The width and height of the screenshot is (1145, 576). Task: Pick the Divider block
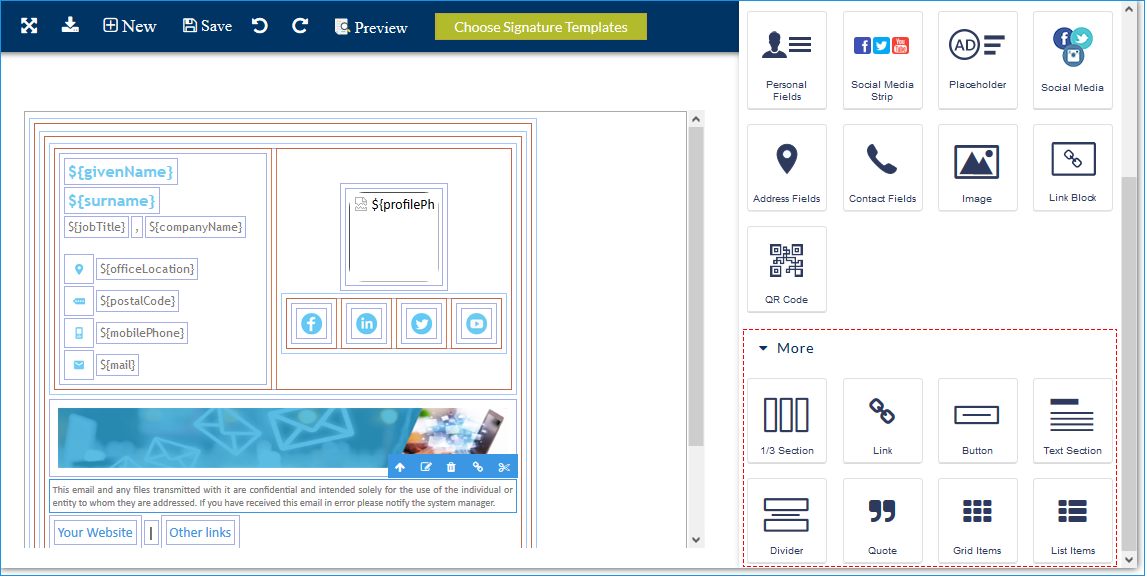[787, 521]
